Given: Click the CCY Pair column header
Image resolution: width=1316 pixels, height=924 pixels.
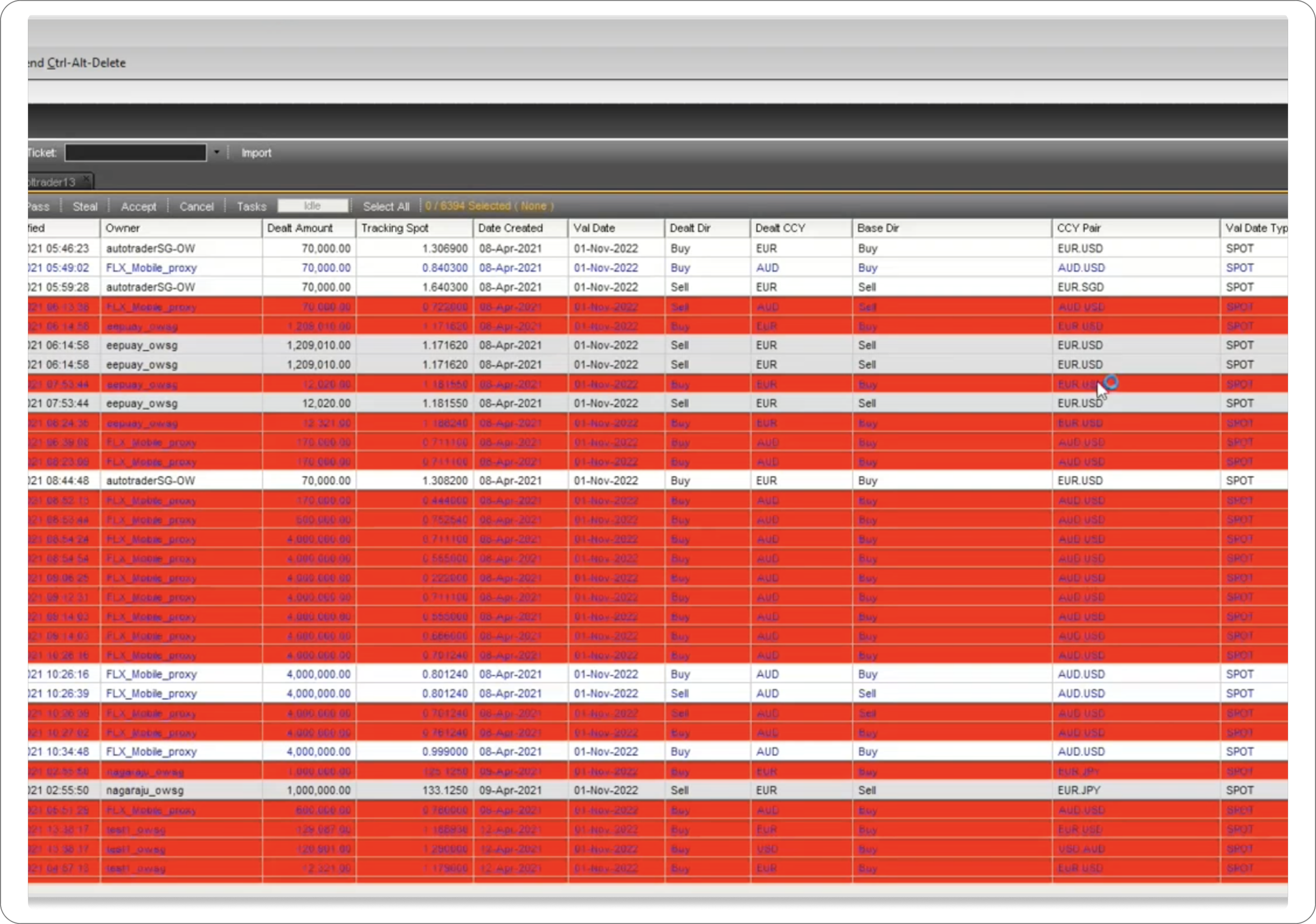Looking at the screenshot, I should 1079,228.
